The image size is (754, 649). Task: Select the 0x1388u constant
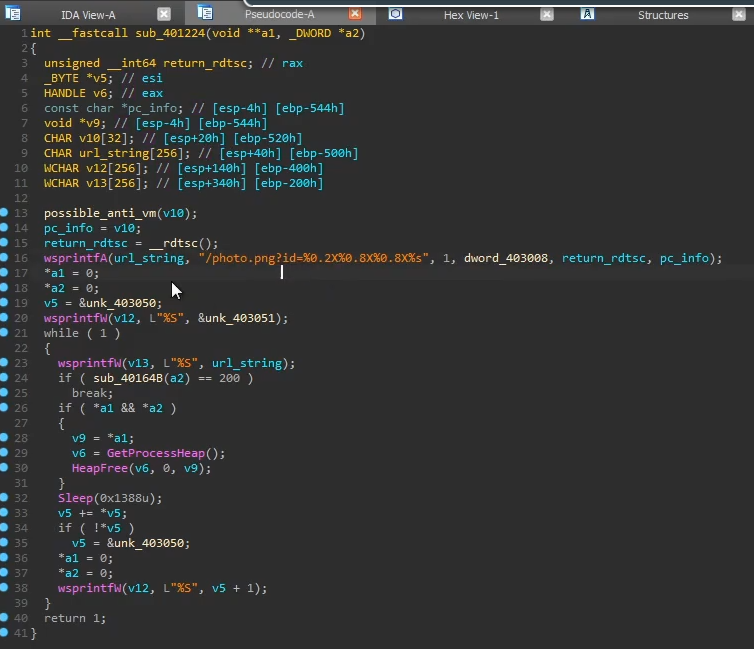(127, 498)
